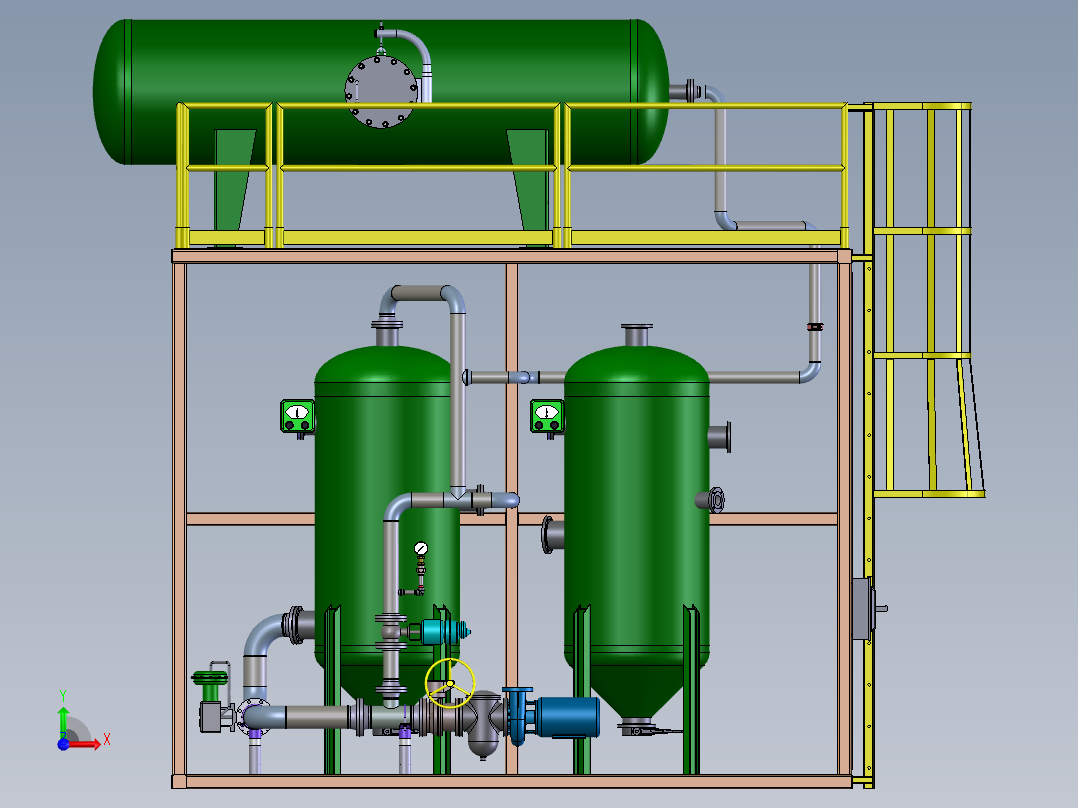Click the round white pressure gauge dial
The image size is (1078, 808).
click(421, 549)
